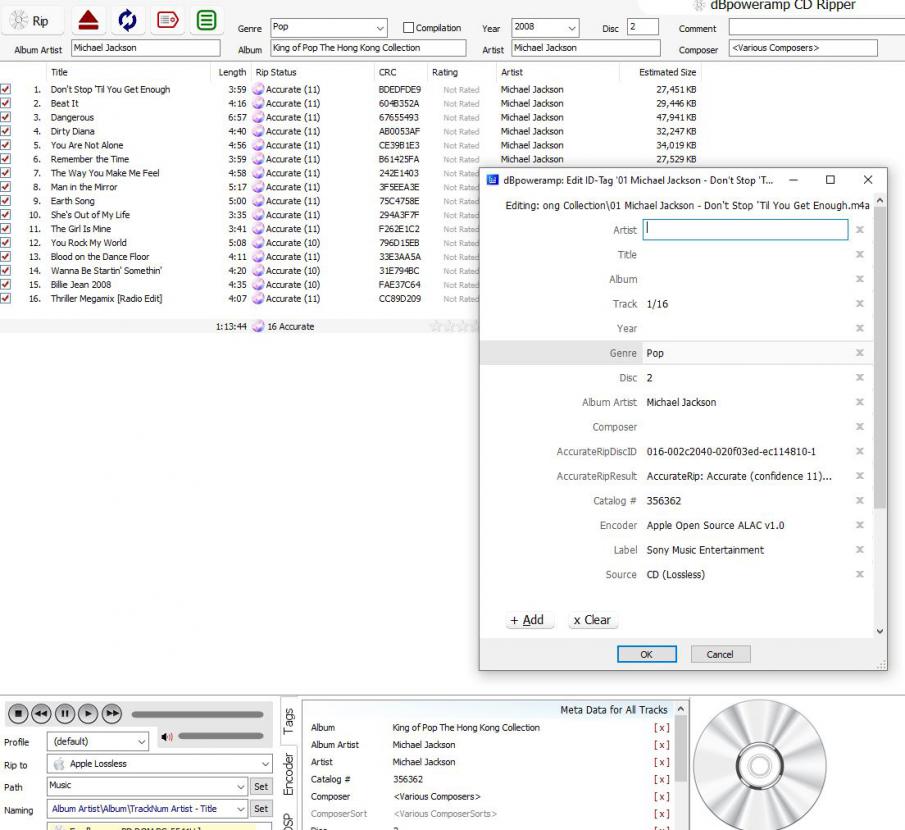905x830 pixels.
Task: Open the red tag metadata icon
Action: [x=167, y=20]
